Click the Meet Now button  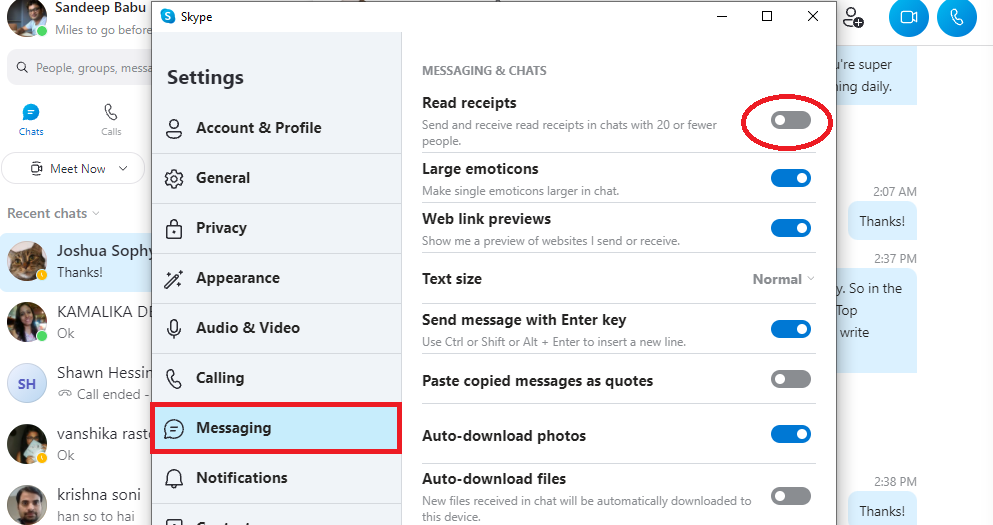point(68,168)
